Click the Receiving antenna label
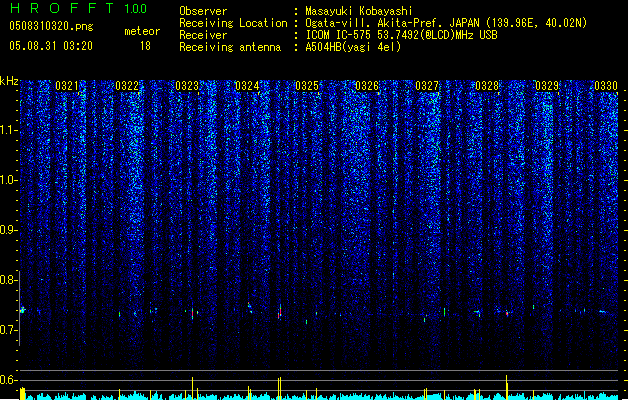 point(230,47)
